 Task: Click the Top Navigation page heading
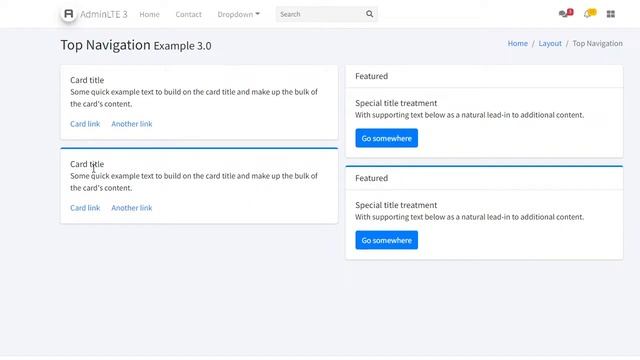coord(105,45)
